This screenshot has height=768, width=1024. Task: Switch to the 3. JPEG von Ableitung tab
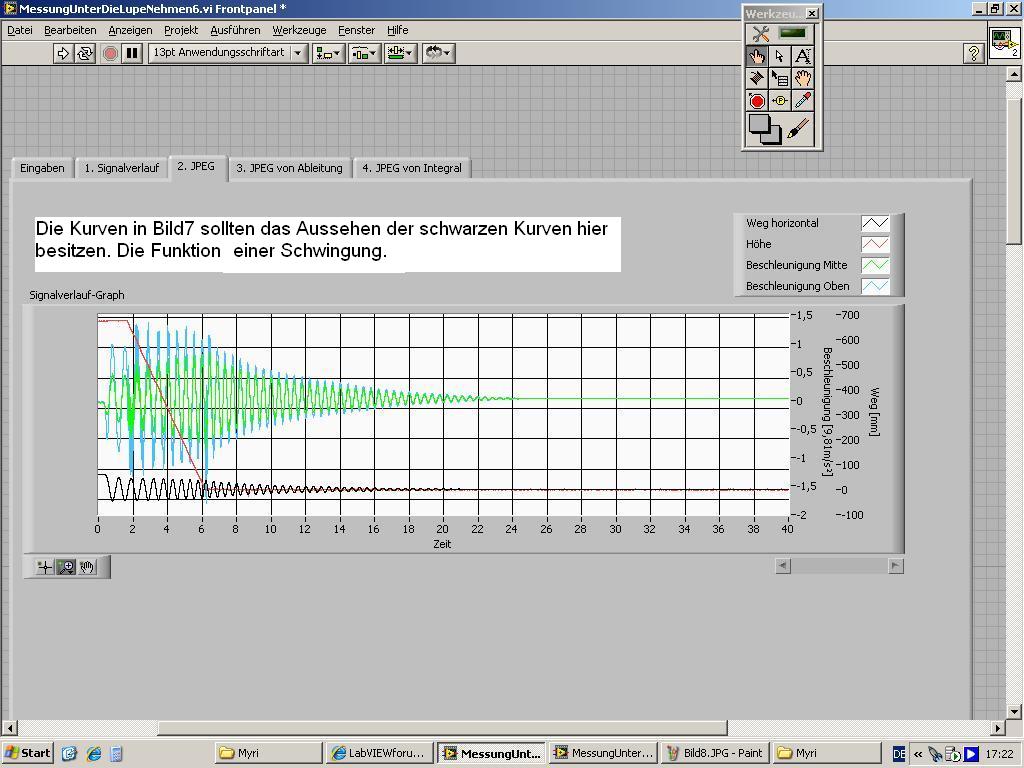coord(289,168)
